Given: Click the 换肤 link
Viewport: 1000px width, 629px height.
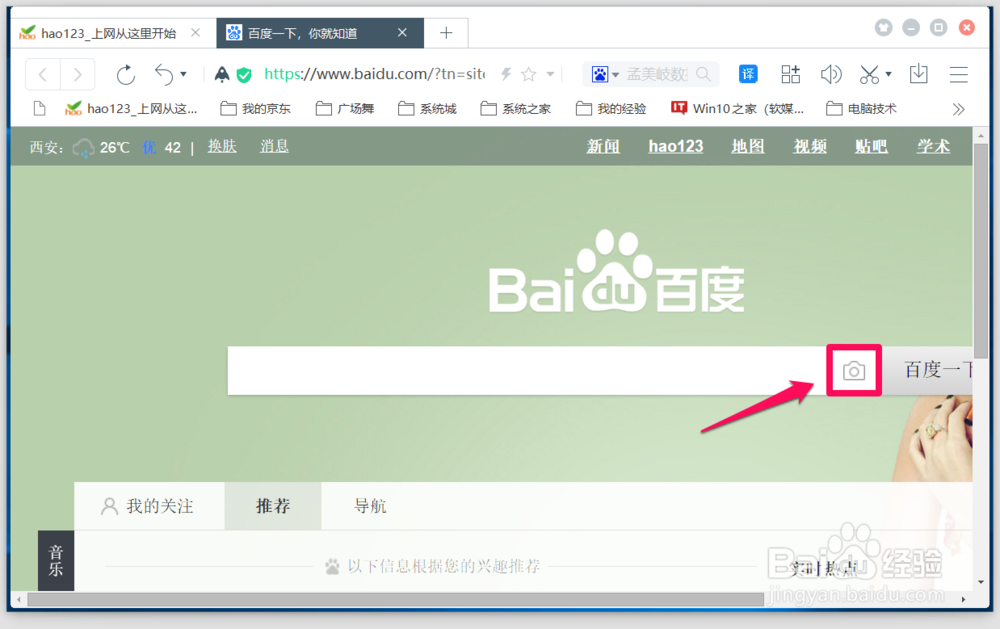Looking at the screenshot, I should point(222,147).
